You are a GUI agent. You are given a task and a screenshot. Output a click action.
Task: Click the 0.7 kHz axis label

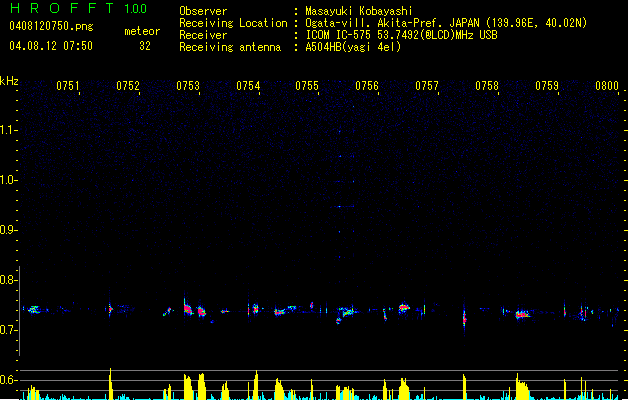point(8,330)
